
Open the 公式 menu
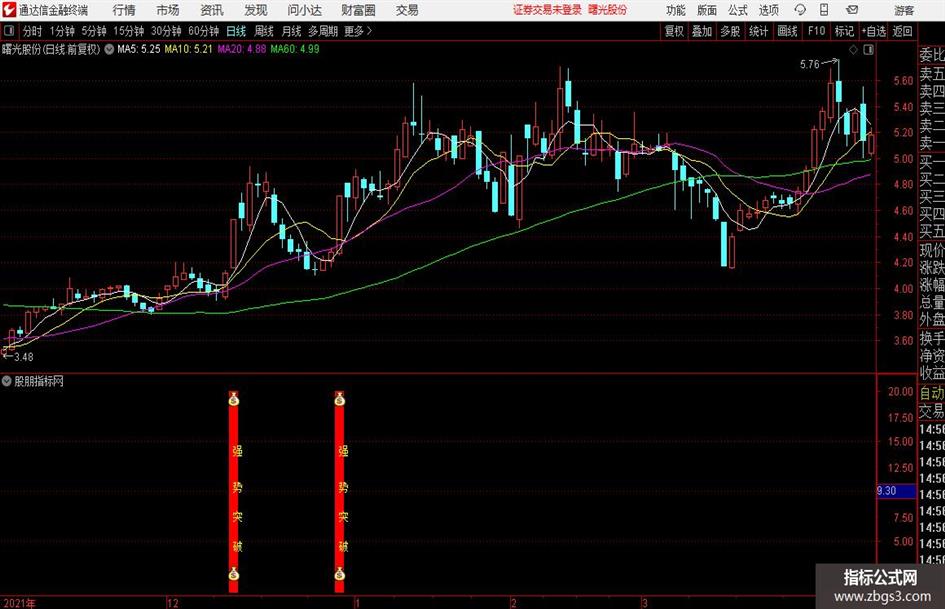pyautogui.click(x=738, y=10)
